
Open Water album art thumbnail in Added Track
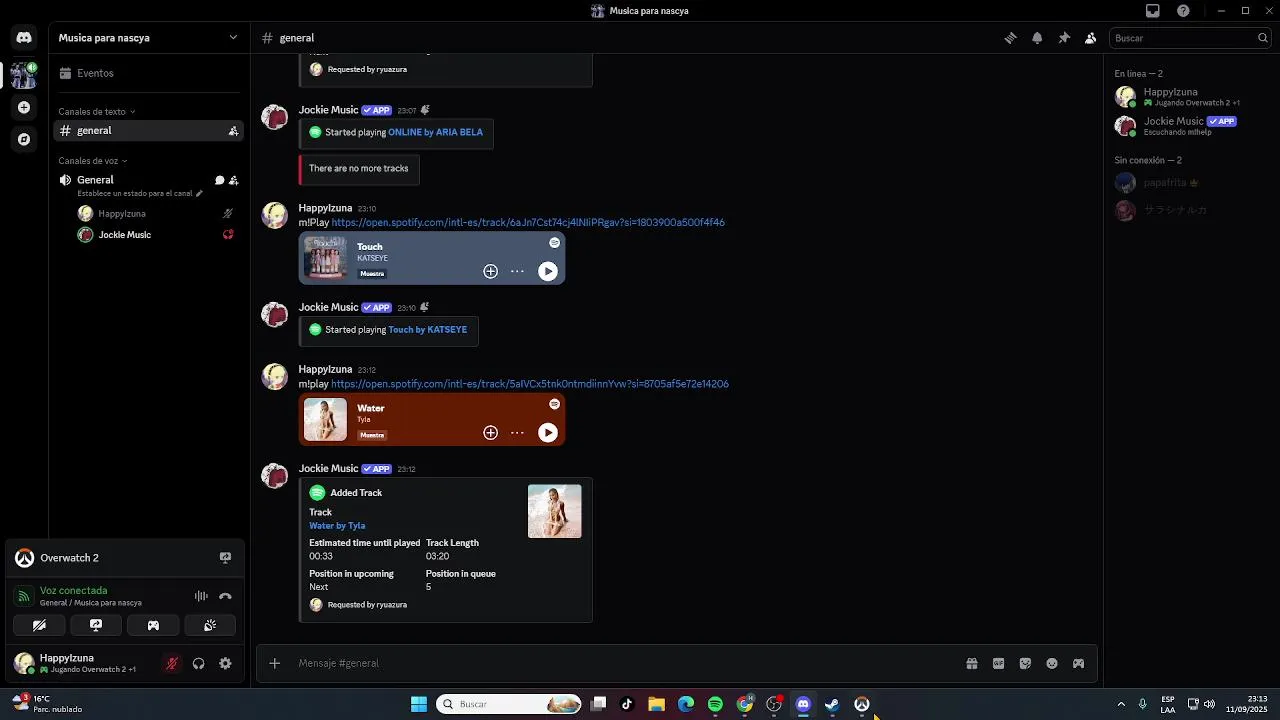555,511
